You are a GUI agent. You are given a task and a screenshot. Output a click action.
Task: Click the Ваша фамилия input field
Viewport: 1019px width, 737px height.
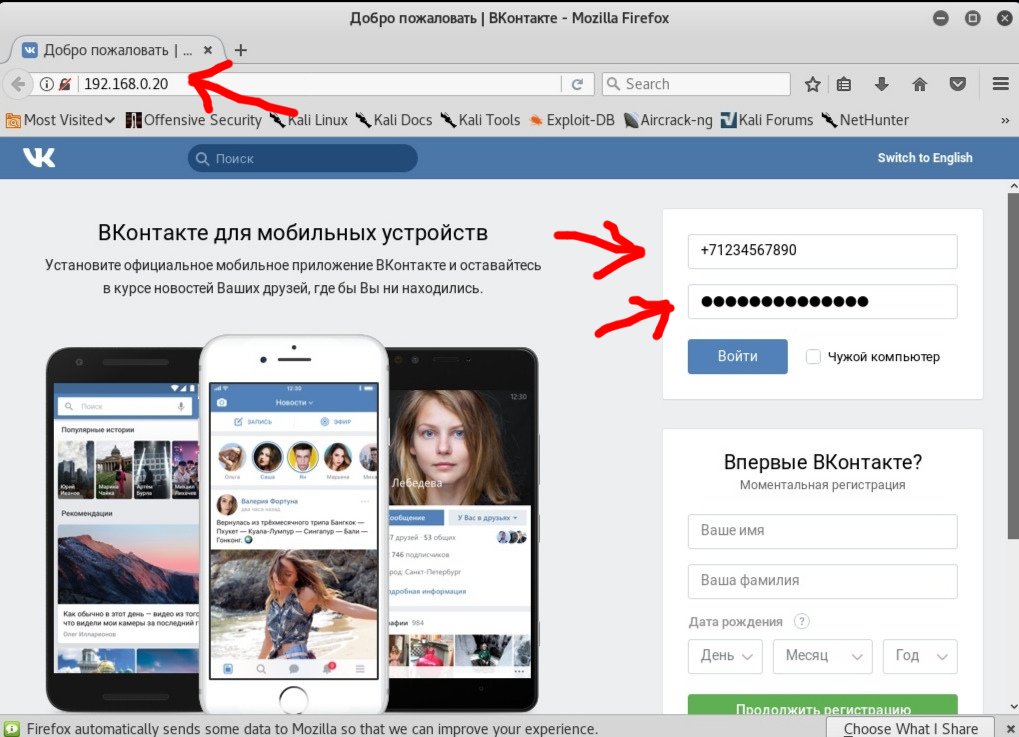[x=823, y=581]
